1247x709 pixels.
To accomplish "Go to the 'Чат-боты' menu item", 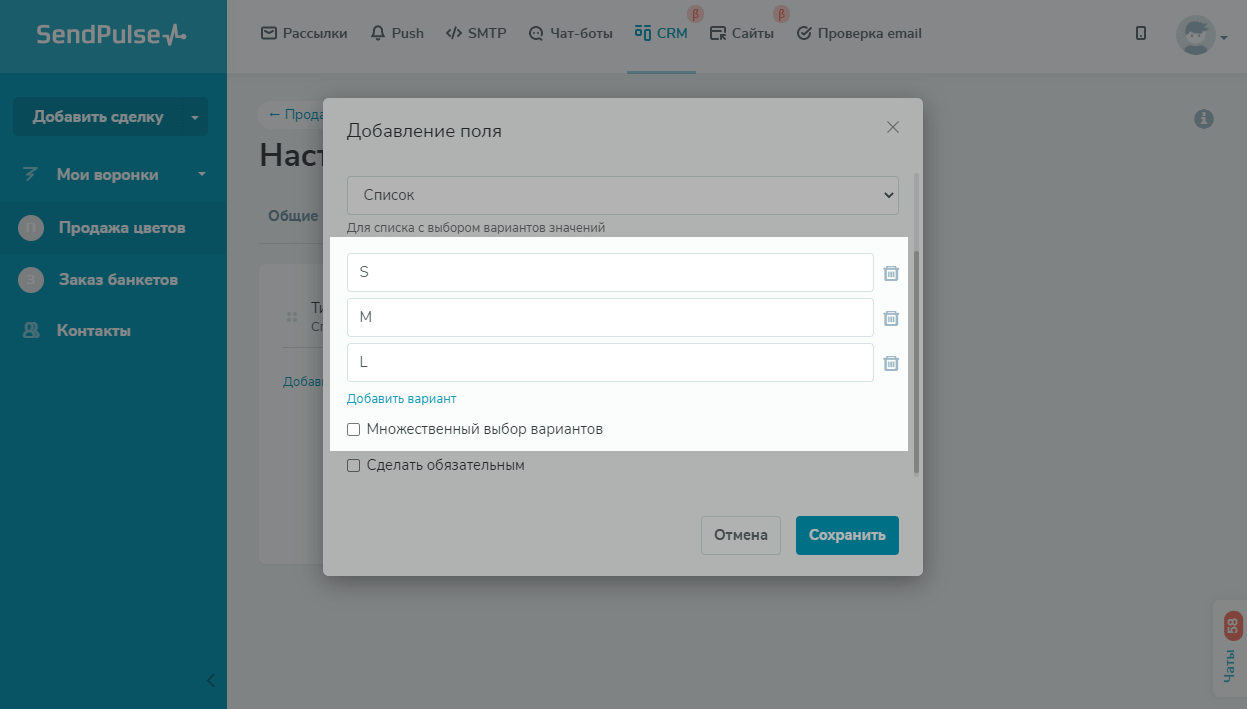I will 571,33.
